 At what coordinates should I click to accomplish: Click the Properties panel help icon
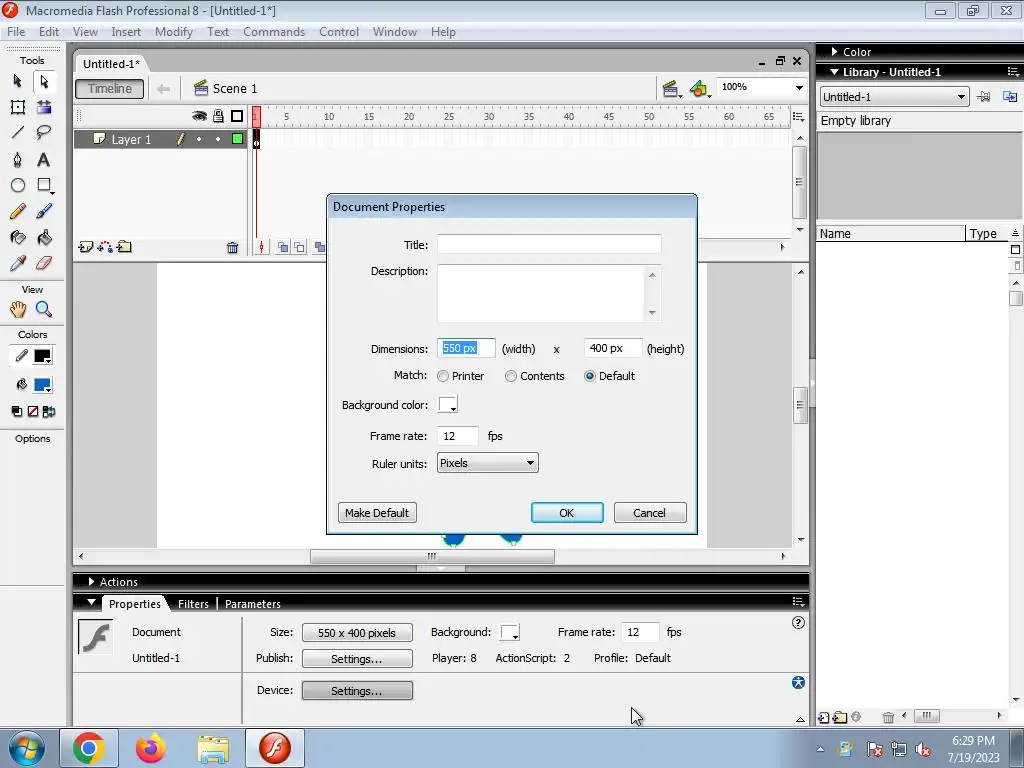coord(798,622)
